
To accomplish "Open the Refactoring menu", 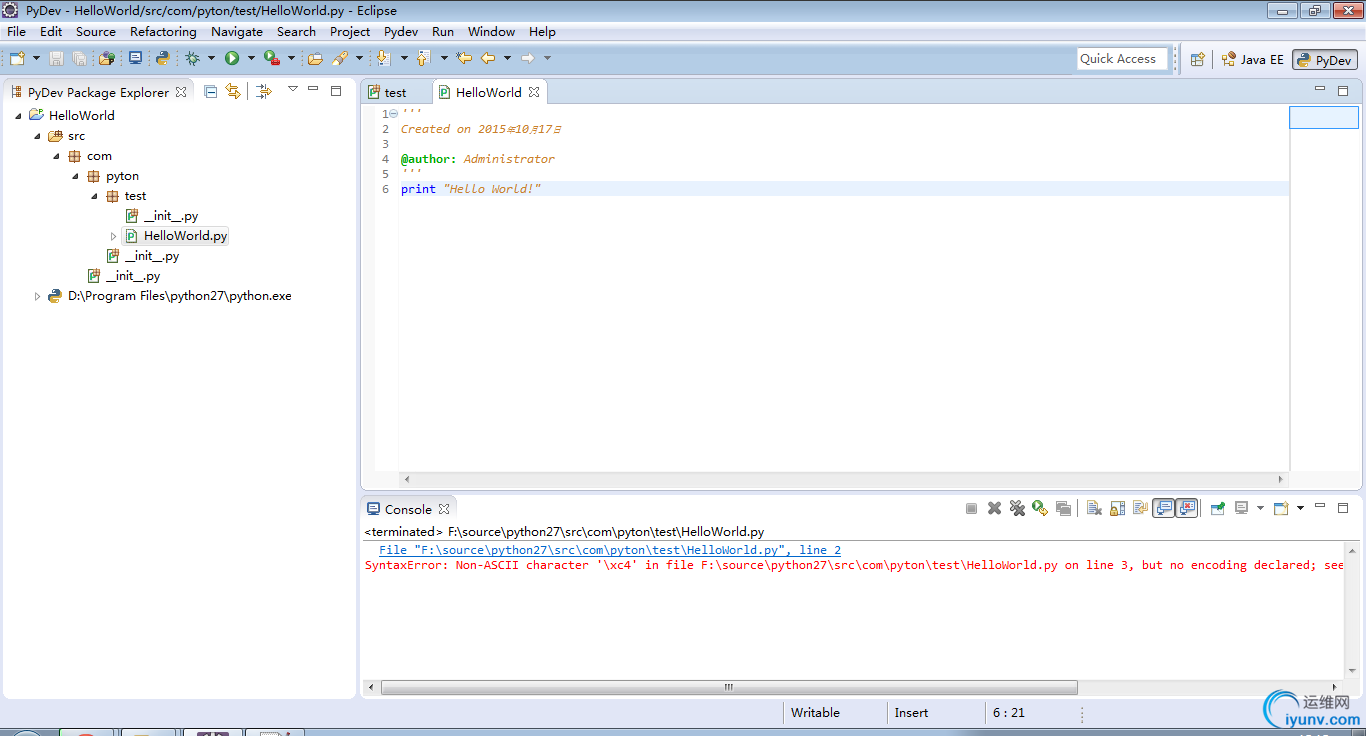I will pyautogui.click(x=163, y=32).
